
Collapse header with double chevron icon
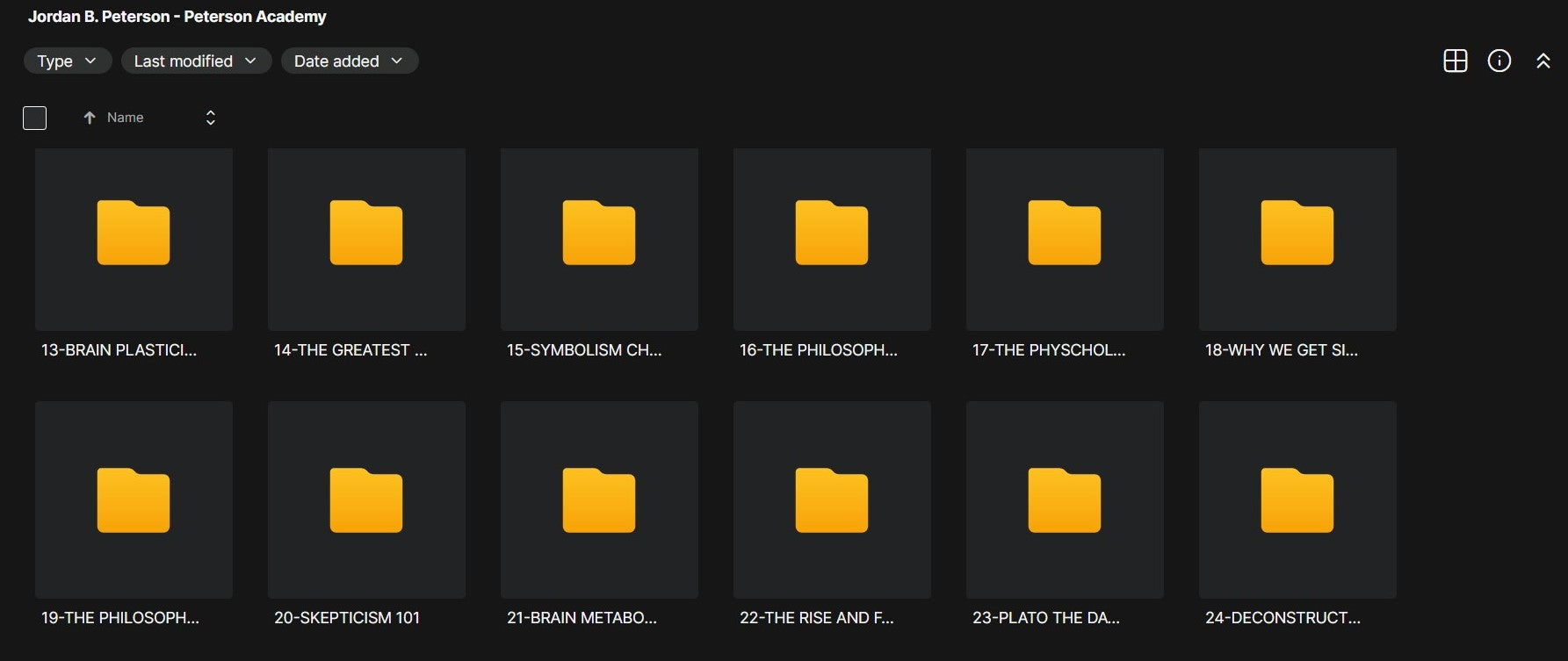pyautogui.click(x=1543, y=61)
